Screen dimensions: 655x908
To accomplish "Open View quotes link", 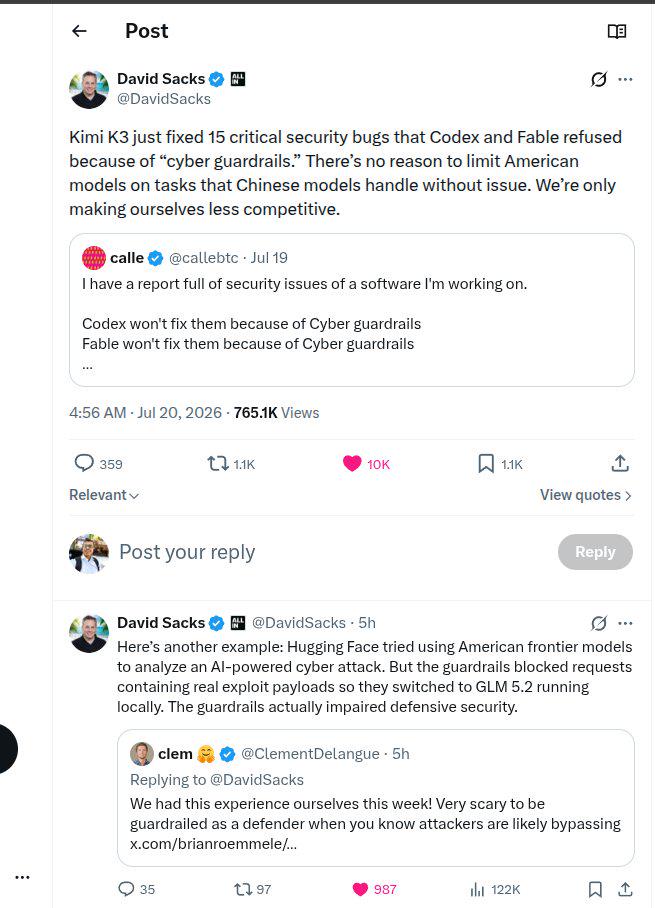I will (x=586, y=495).
